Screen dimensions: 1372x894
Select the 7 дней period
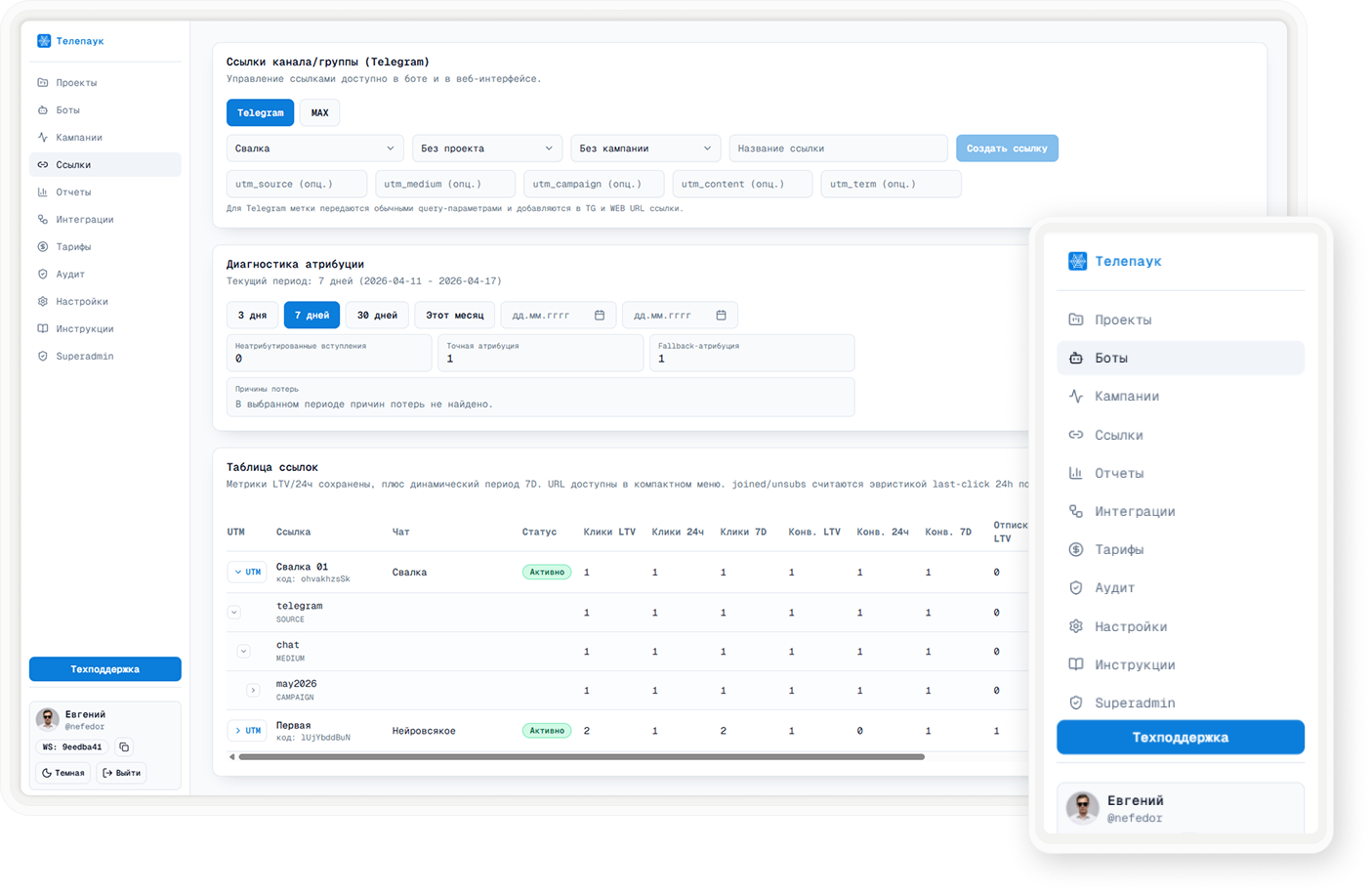312,316
